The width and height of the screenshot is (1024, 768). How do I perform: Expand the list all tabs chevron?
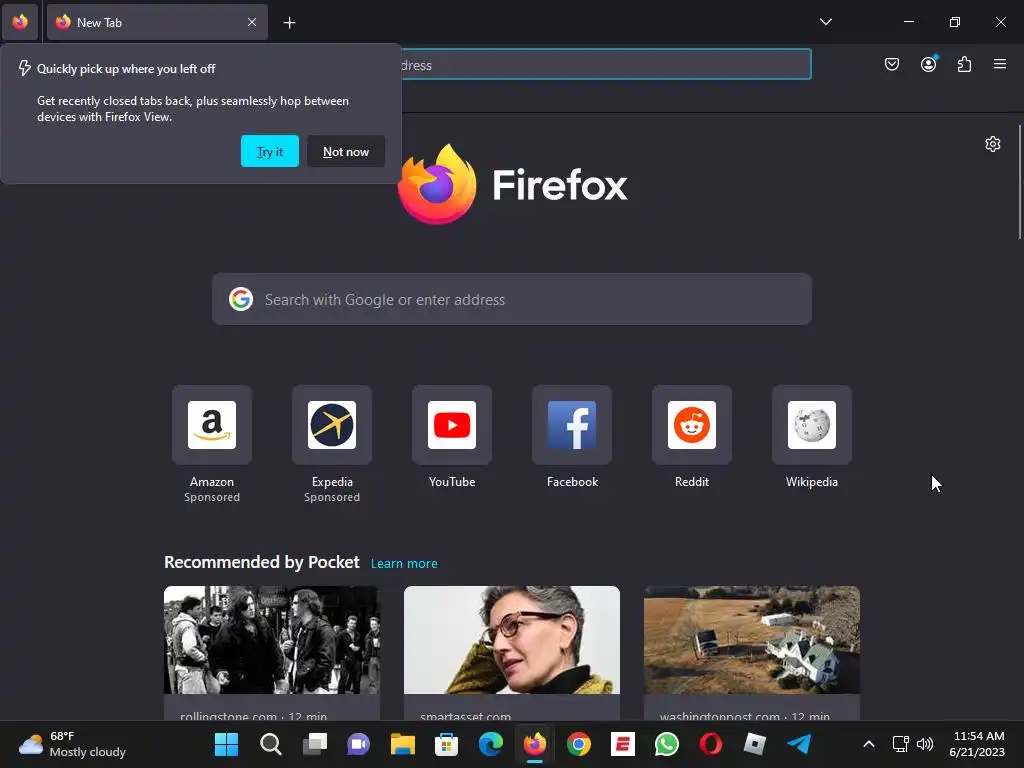825,22
